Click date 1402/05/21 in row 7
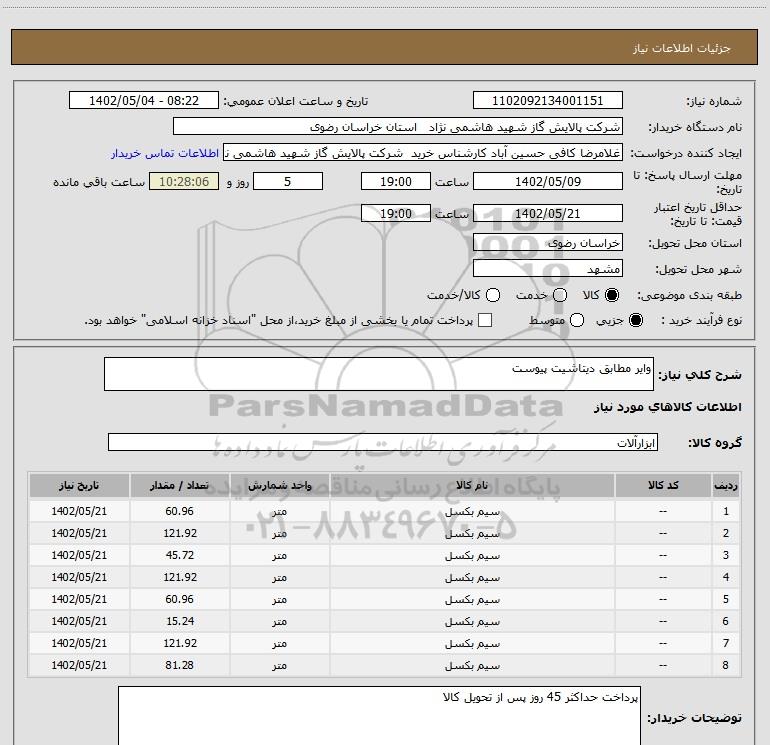 [x=79, y=643]
